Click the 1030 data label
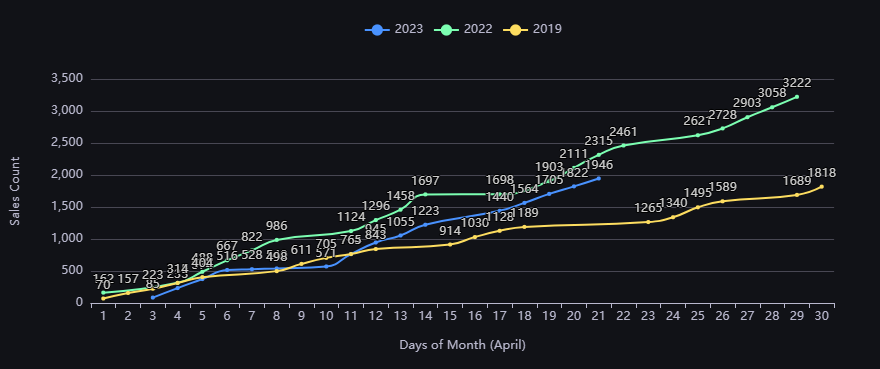The image size is (880, 369). pos(474,223)
